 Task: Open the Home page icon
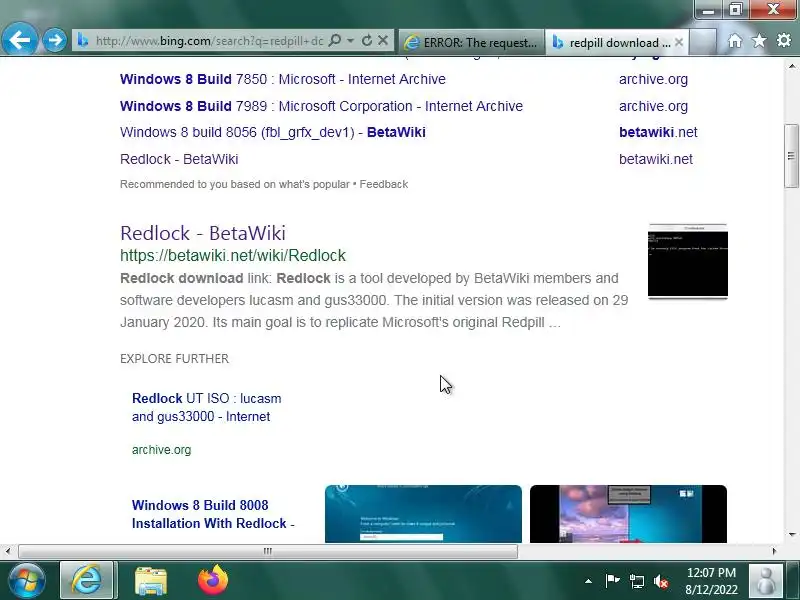735,40
